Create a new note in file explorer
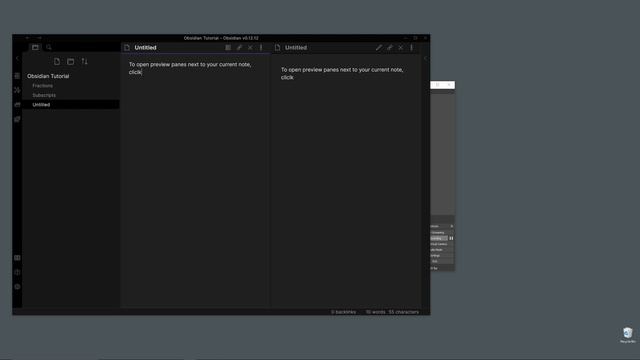 [57, 61]
